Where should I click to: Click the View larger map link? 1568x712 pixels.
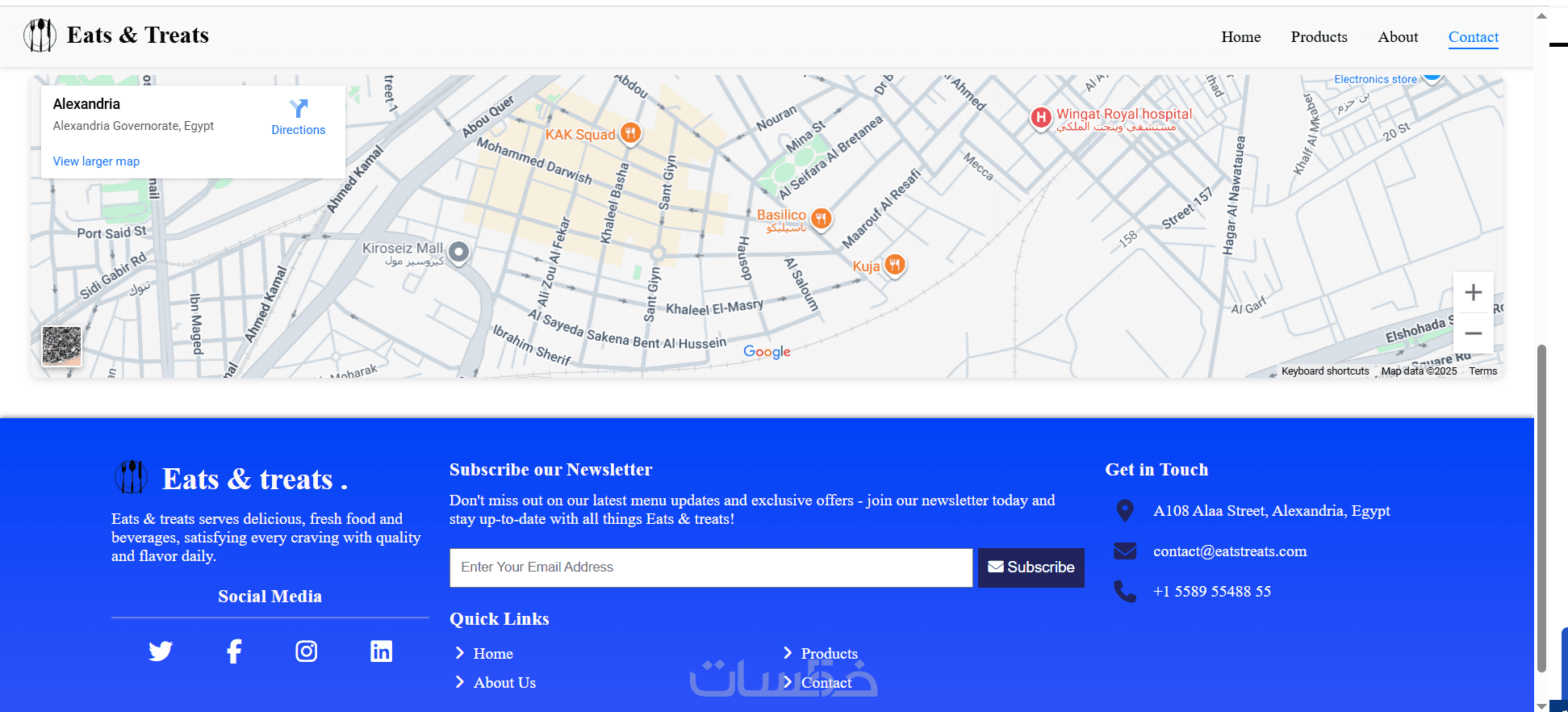click(96, 161)
